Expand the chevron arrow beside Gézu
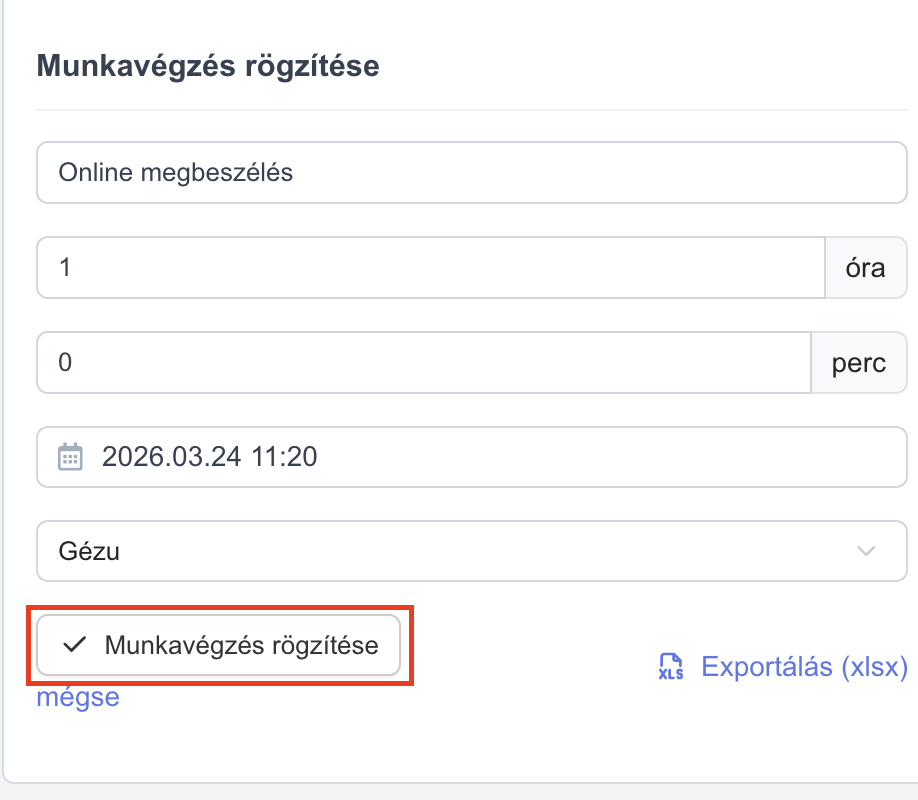Image resolution: width=918 pixels, height=800 pixels. click(x=866, y=551)
